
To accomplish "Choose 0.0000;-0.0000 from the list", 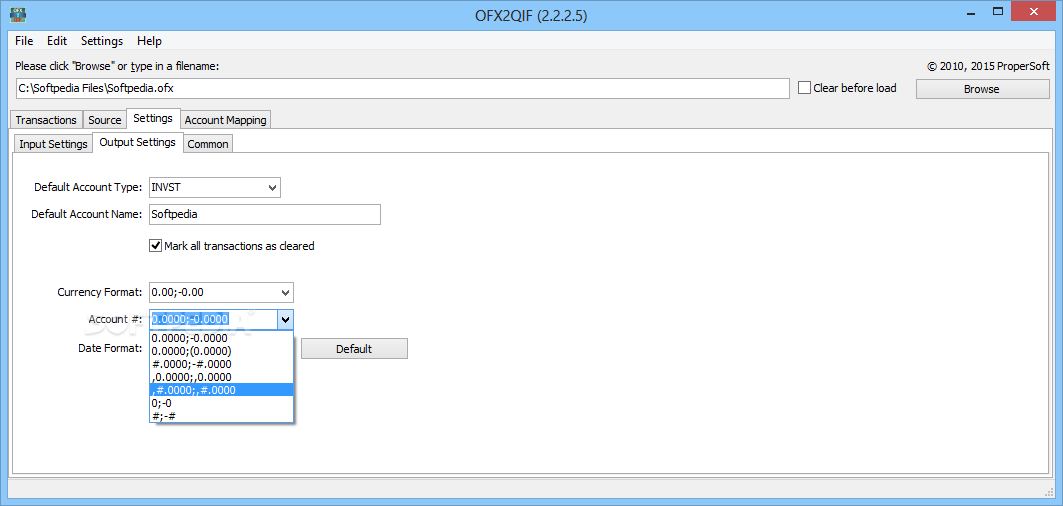I will click(221, 338).
